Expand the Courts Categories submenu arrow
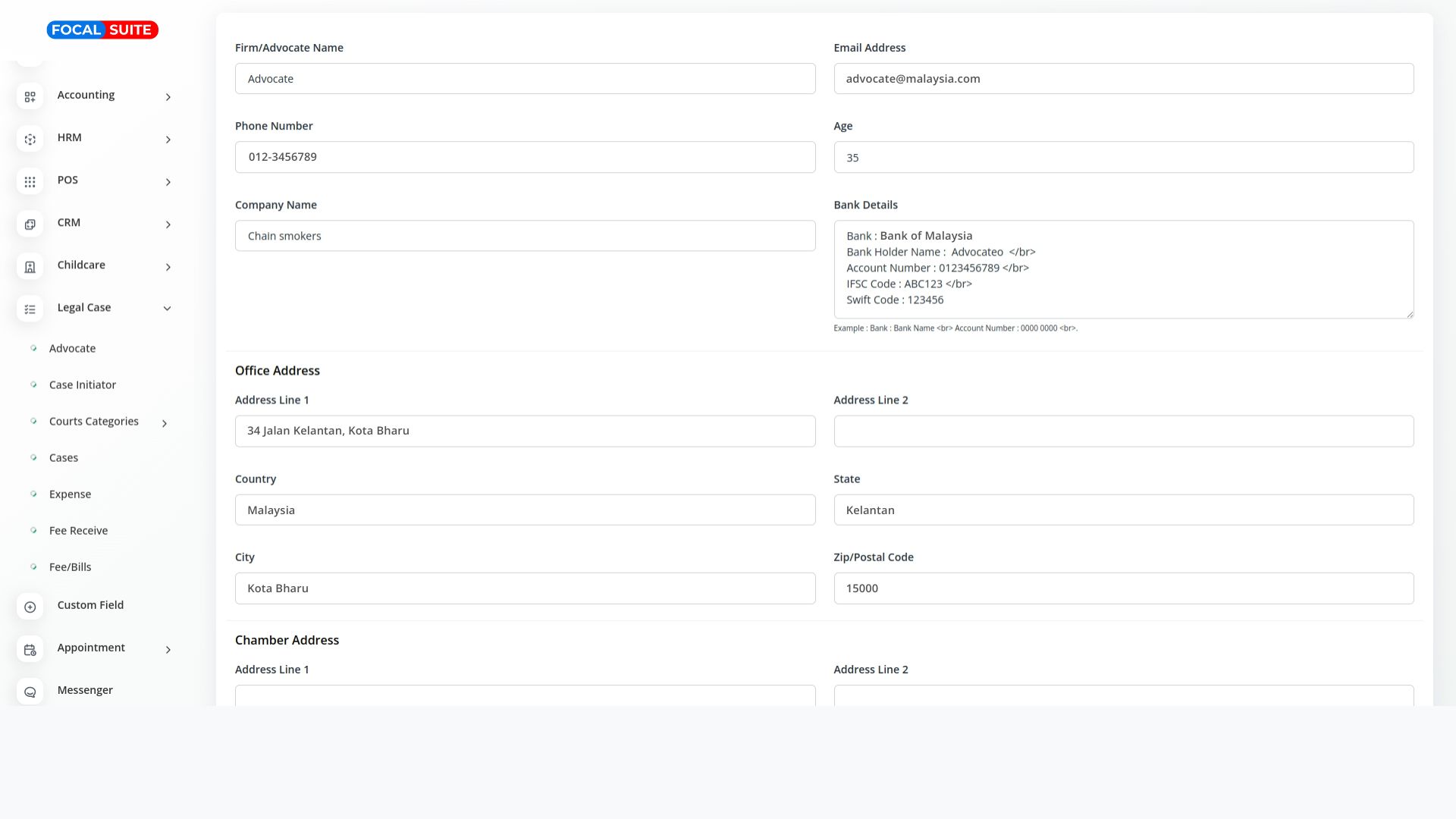This screenshot has width=1456, height=819. point(165,423)
